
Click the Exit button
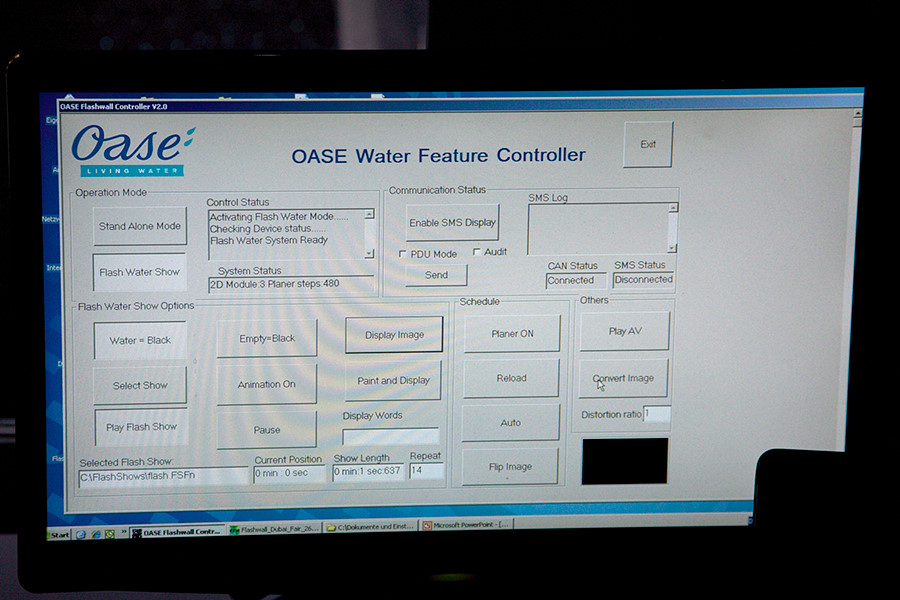(648, 144)
